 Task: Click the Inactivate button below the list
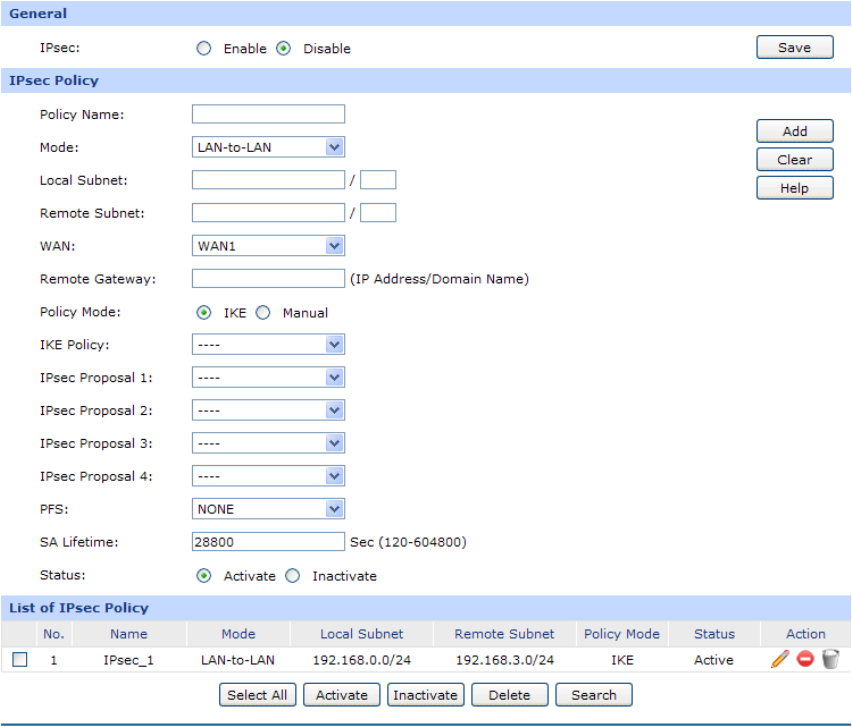(425, 695)
